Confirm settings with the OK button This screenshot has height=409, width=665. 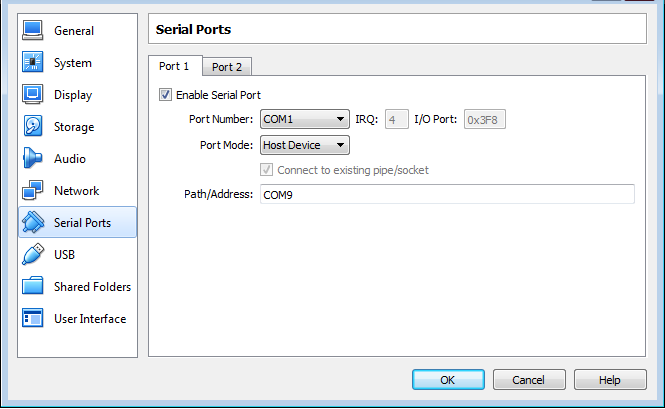click(x=448, y=380)
